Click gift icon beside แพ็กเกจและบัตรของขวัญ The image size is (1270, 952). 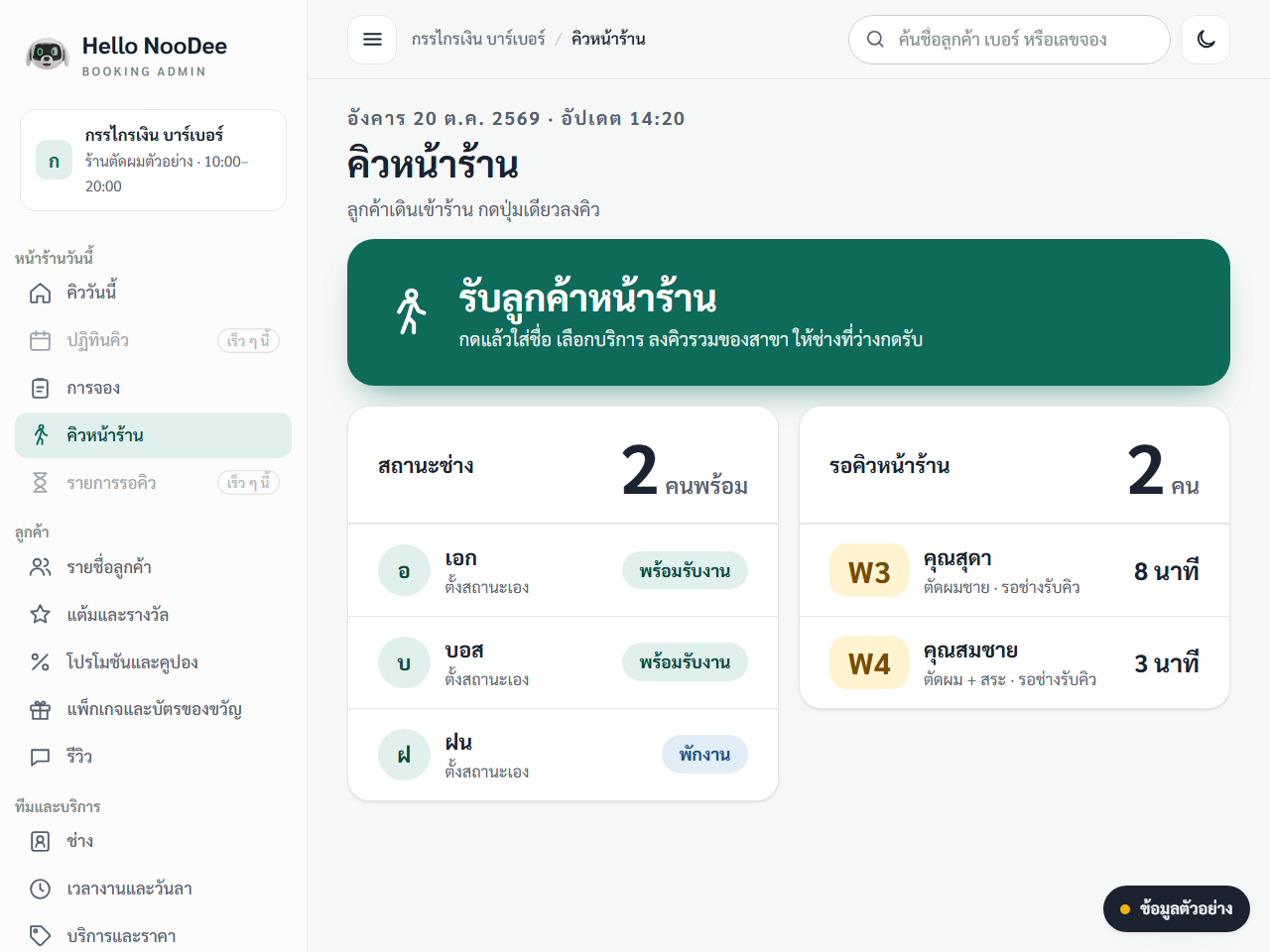click(40, 710)
